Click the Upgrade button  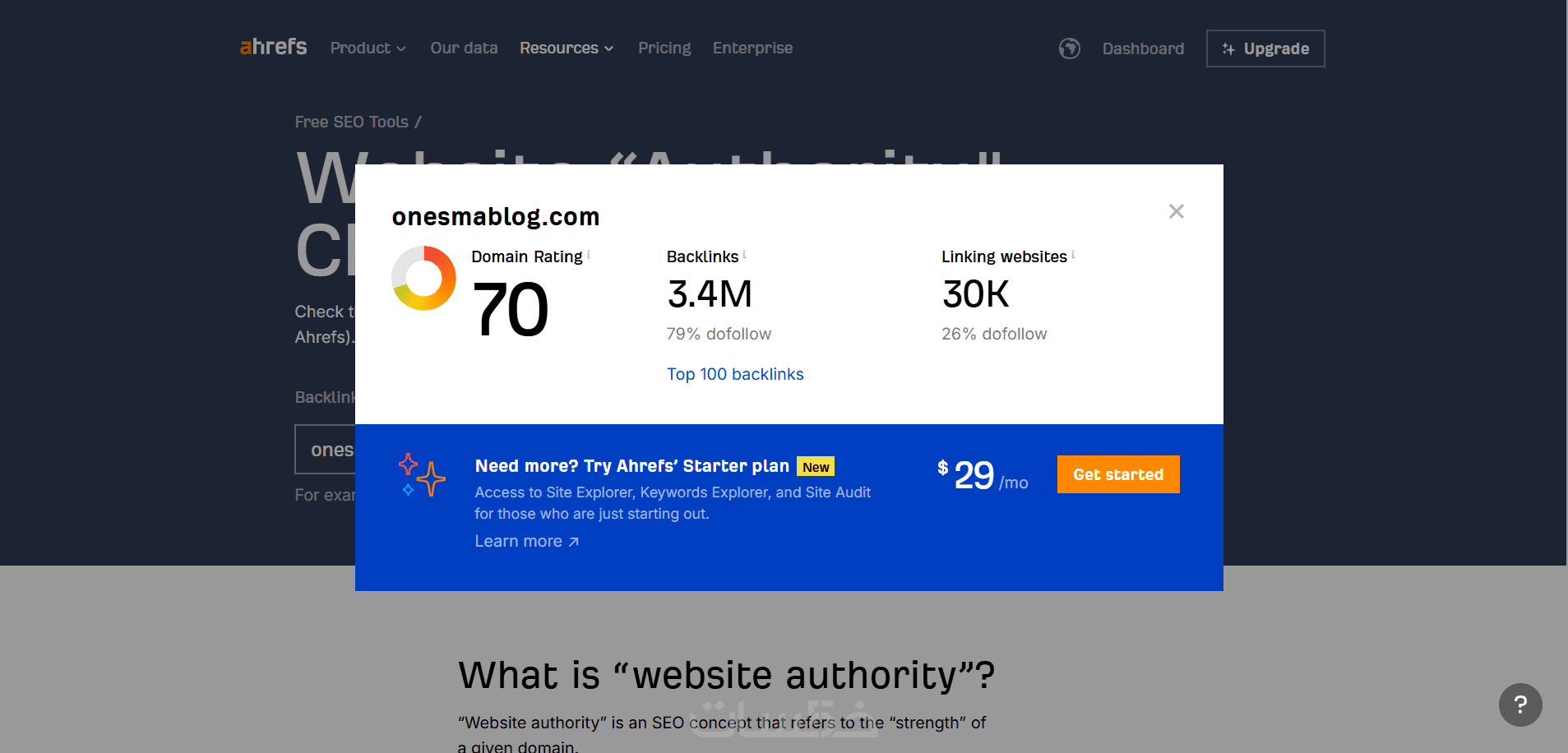tap(1265, 49)
